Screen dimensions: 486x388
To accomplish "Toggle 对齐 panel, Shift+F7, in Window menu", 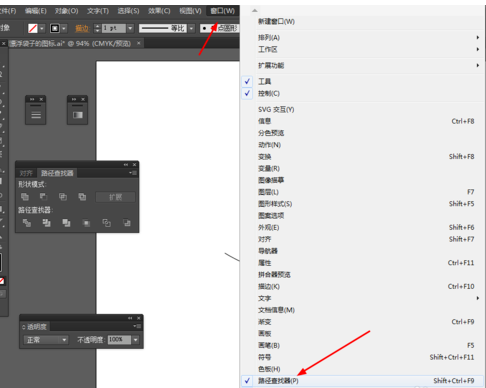I will (x=362, y=239).
